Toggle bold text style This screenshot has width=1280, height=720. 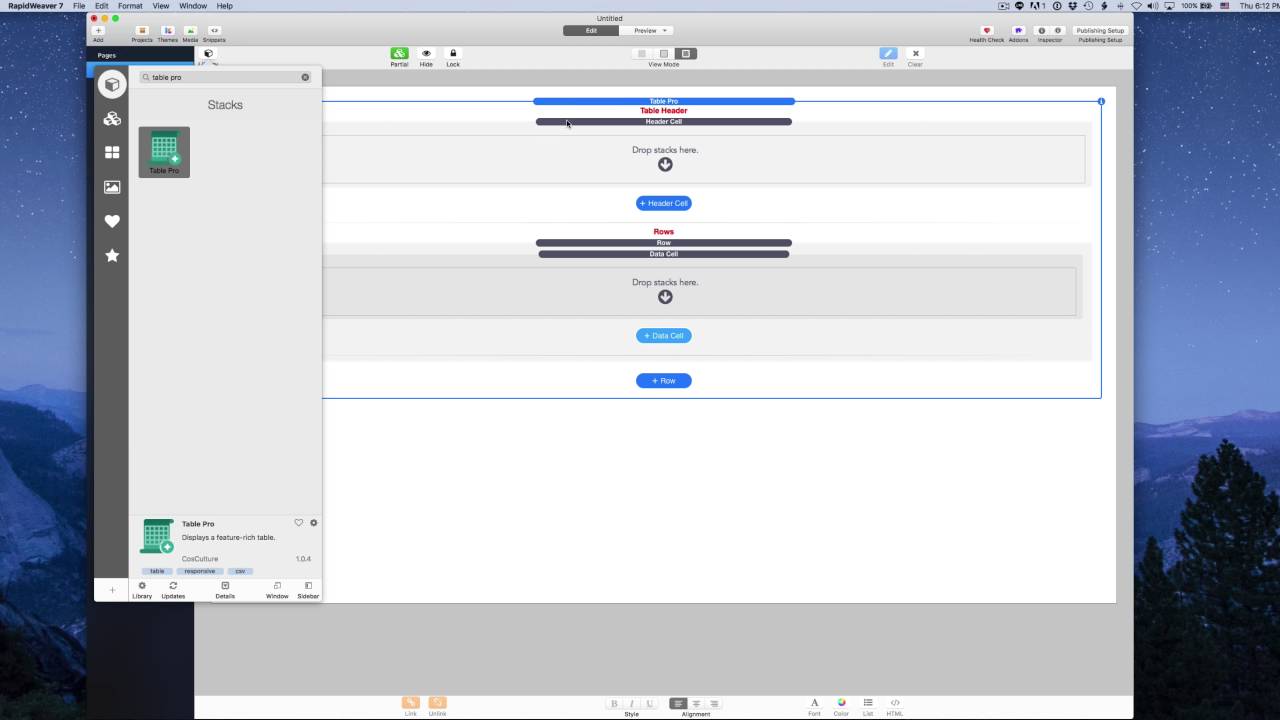point(614,704)
